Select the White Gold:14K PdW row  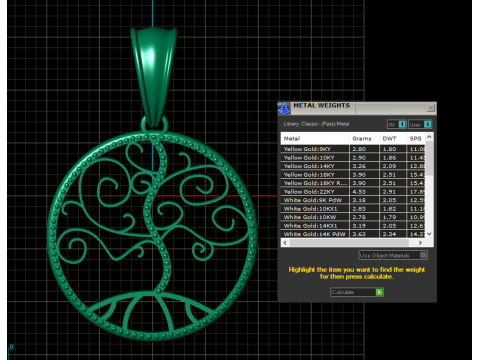(x=353, y=234)
